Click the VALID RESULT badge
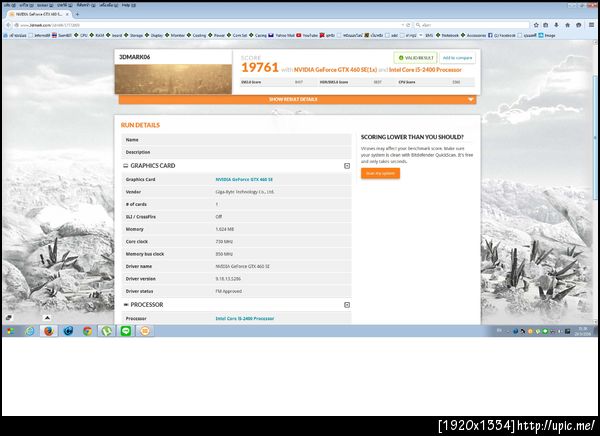 click(416, 58)
